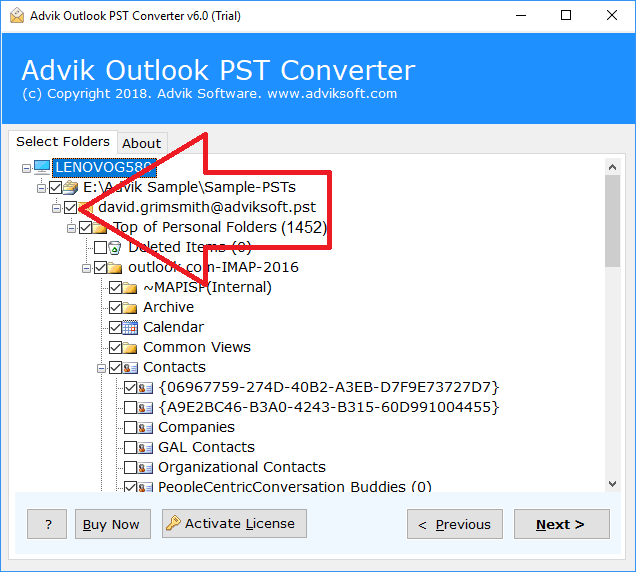
Task: Uncheck the Calendar checkbox
Action: (x=116, y=327)
